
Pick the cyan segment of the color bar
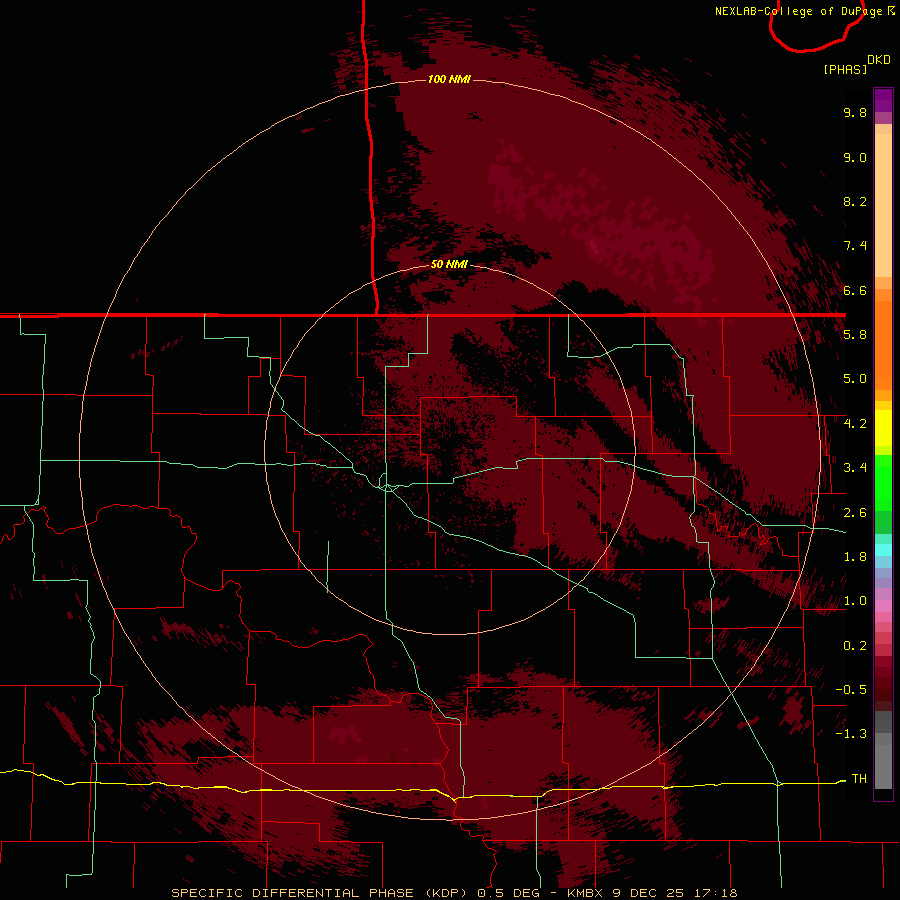coord(883,550)
